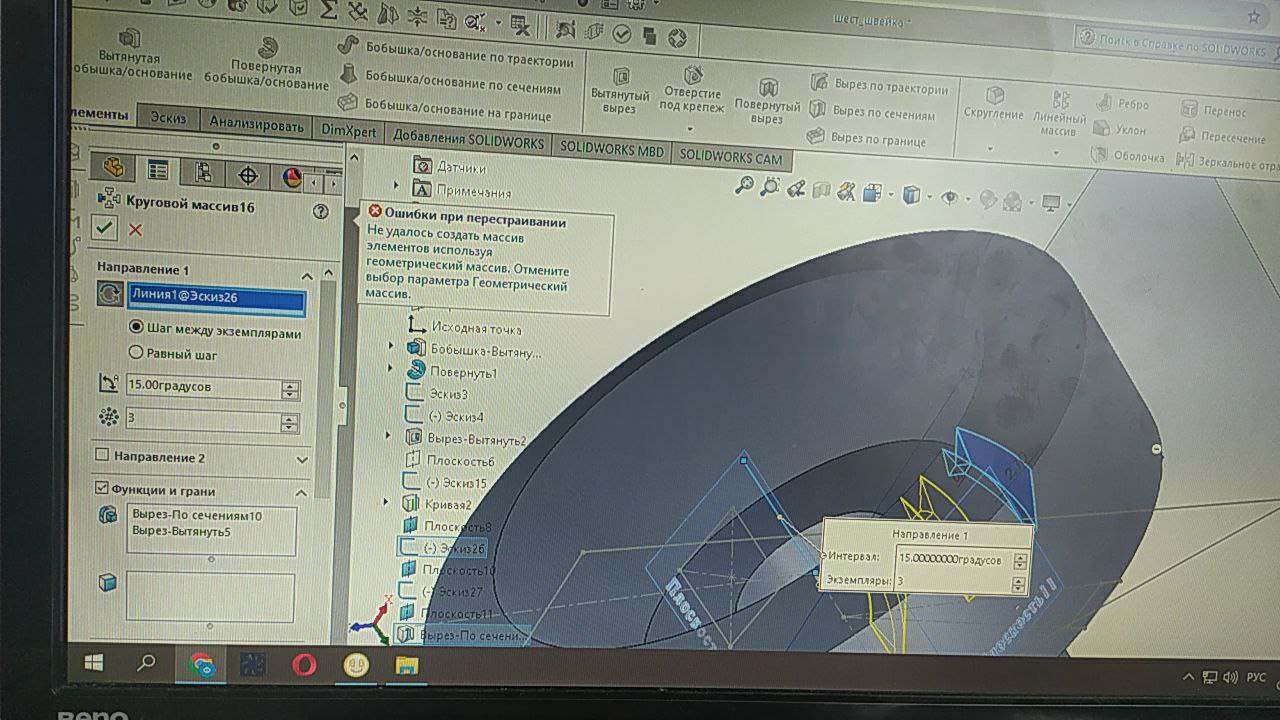Select Бобышка/основание по сечениям

(x=450, y=80)
